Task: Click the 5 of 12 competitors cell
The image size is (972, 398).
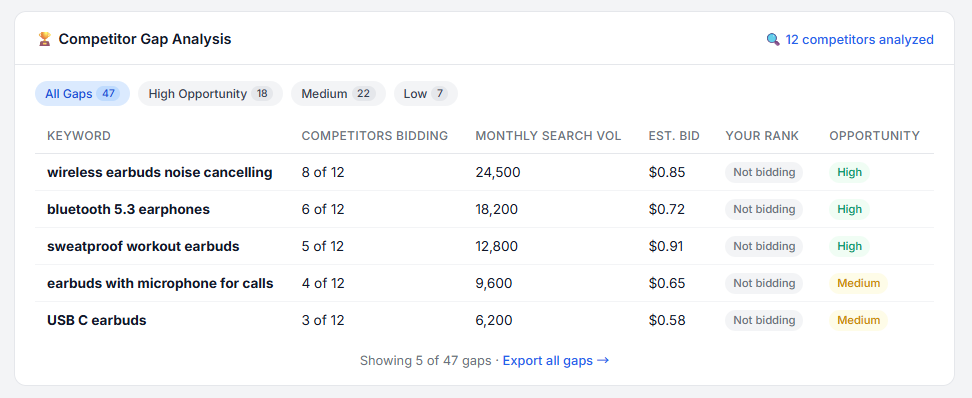Action: coord(322,246)
